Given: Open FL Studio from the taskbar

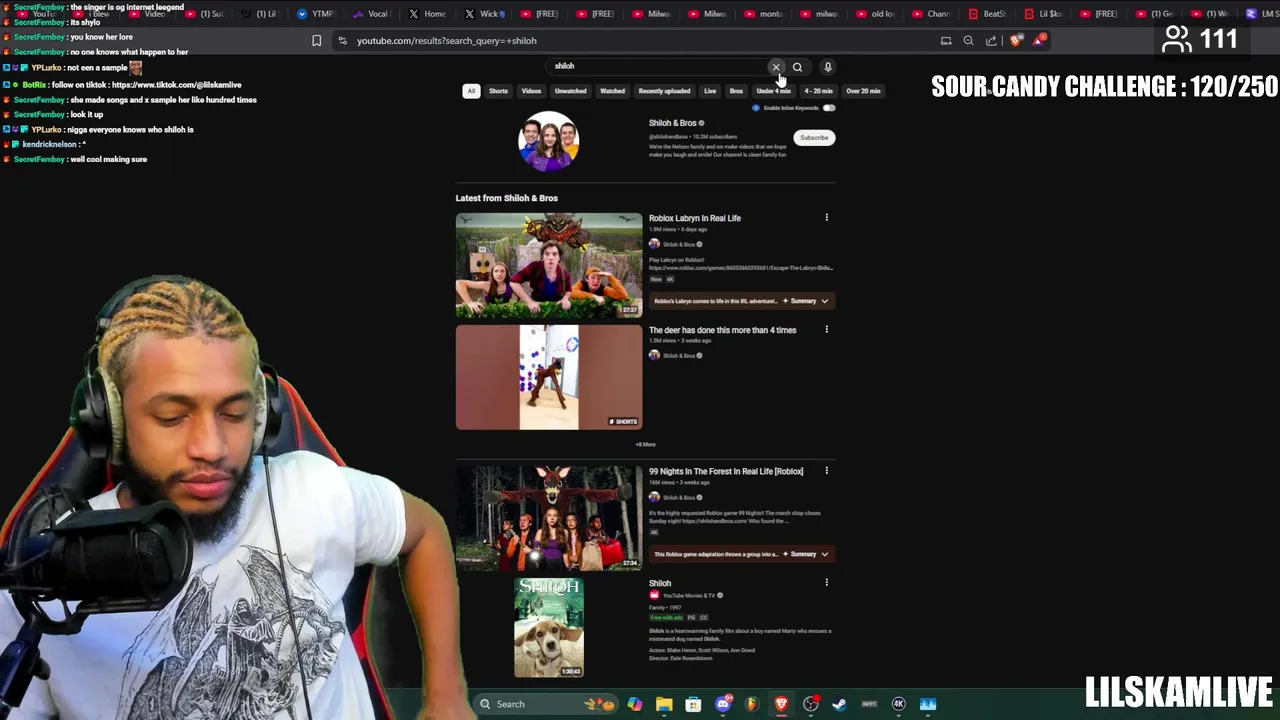Looking at the screenshot, I should tap(752, 704).
